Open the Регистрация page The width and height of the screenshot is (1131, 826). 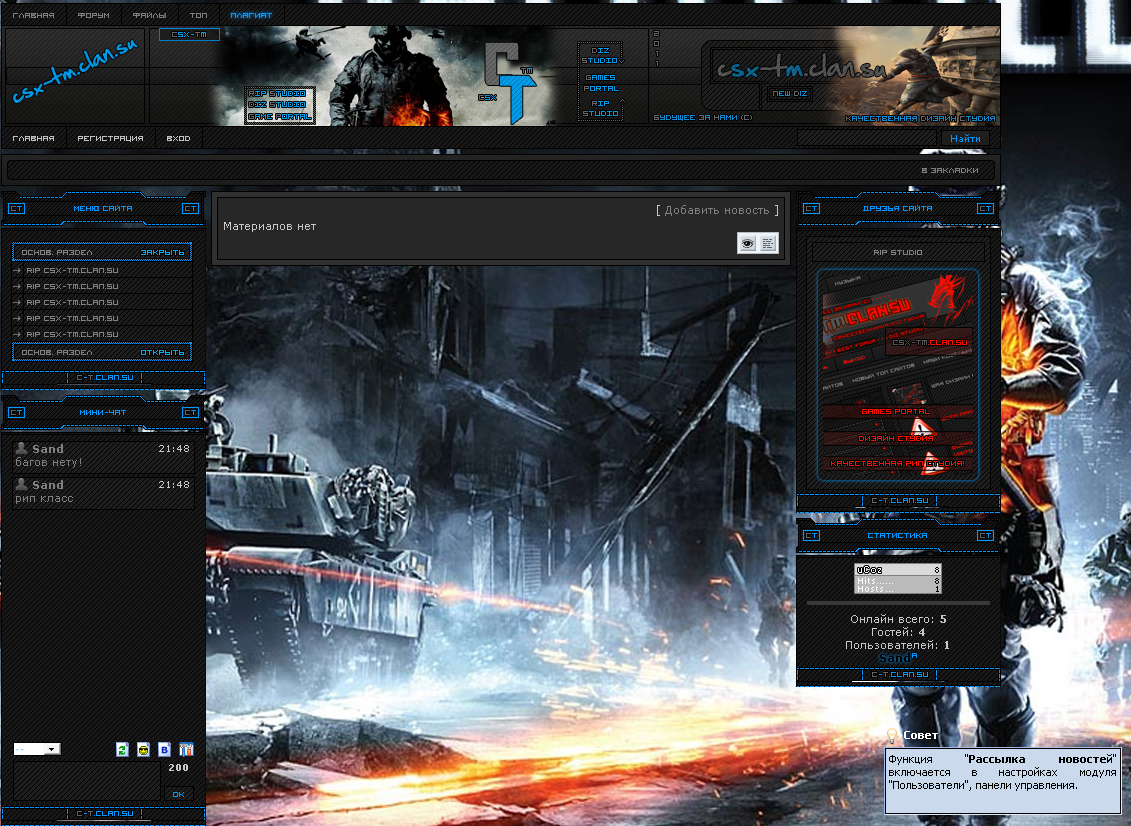click(x=110, y=139)
